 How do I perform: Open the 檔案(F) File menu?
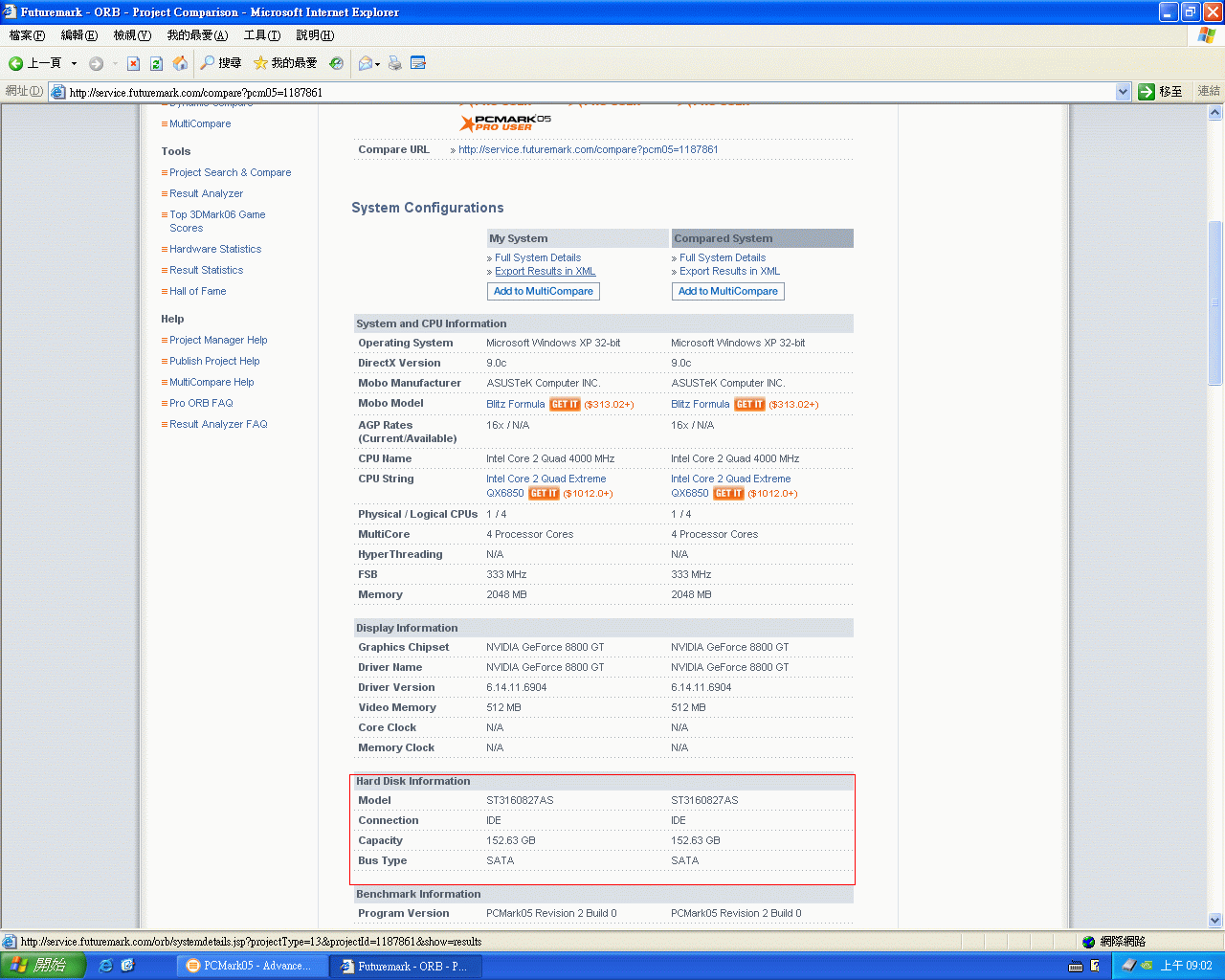pos(27,35)
